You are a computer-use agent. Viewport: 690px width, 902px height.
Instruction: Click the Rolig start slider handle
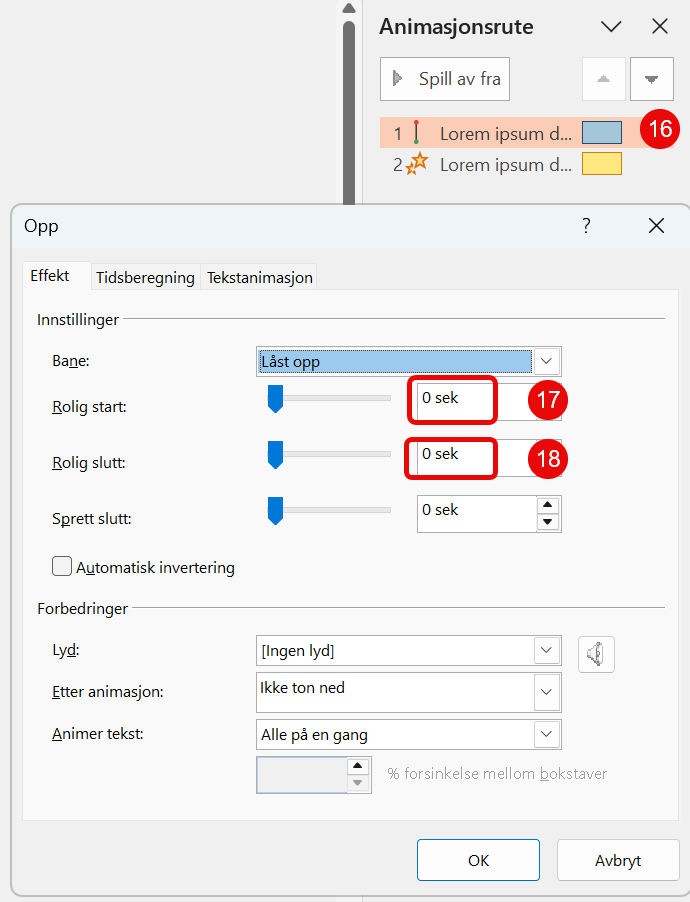coord(276,399)
